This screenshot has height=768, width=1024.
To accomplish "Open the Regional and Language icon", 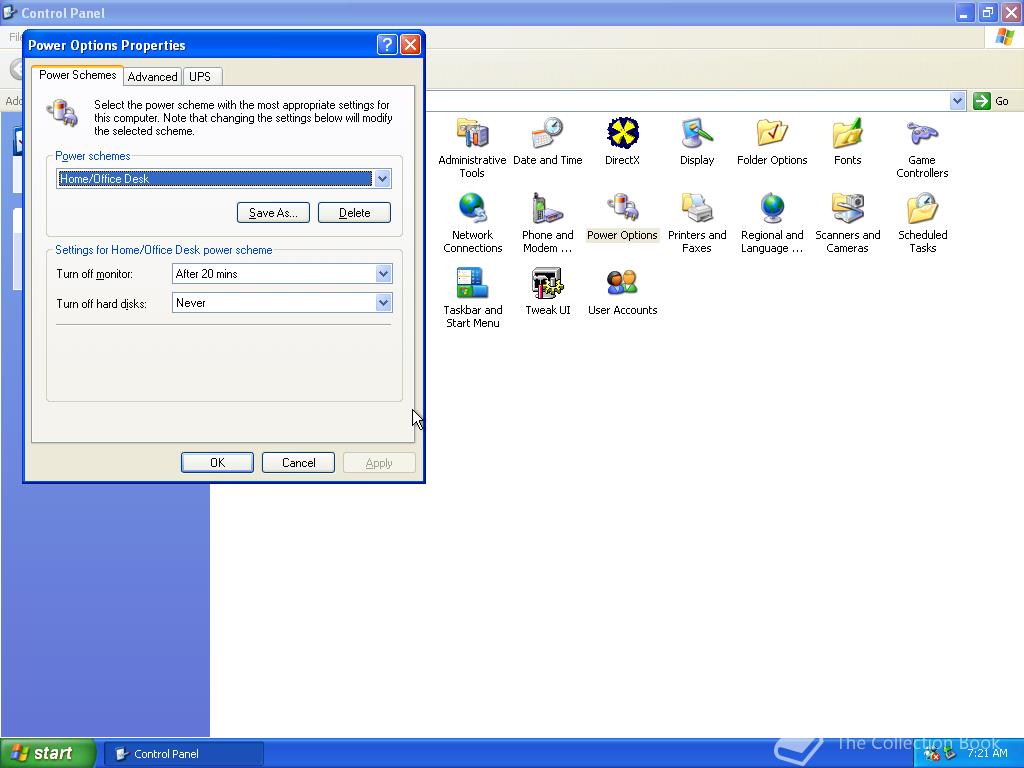I will [x=772, y=223].
